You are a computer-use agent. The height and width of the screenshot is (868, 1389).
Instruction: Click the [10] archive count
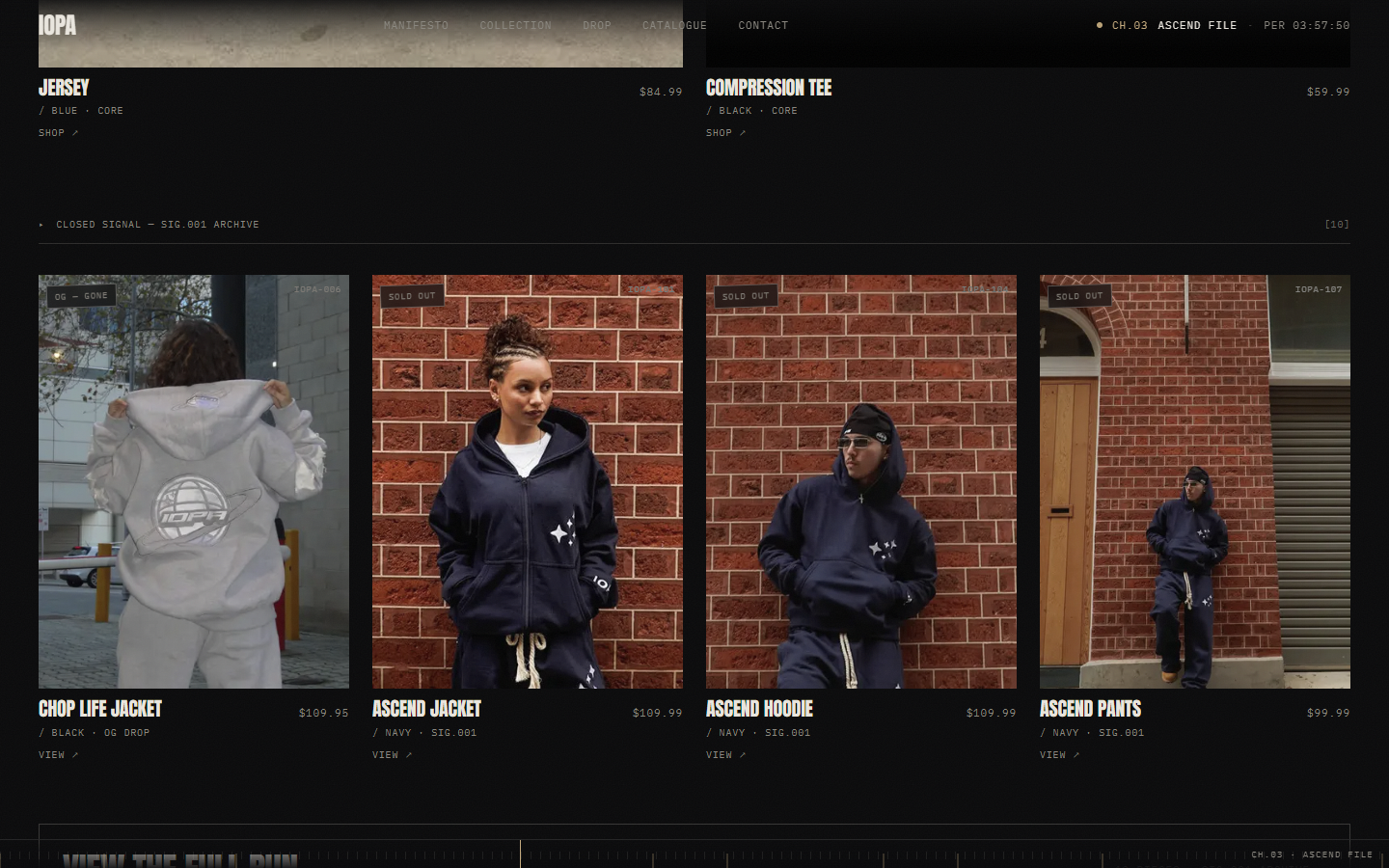1337,225
